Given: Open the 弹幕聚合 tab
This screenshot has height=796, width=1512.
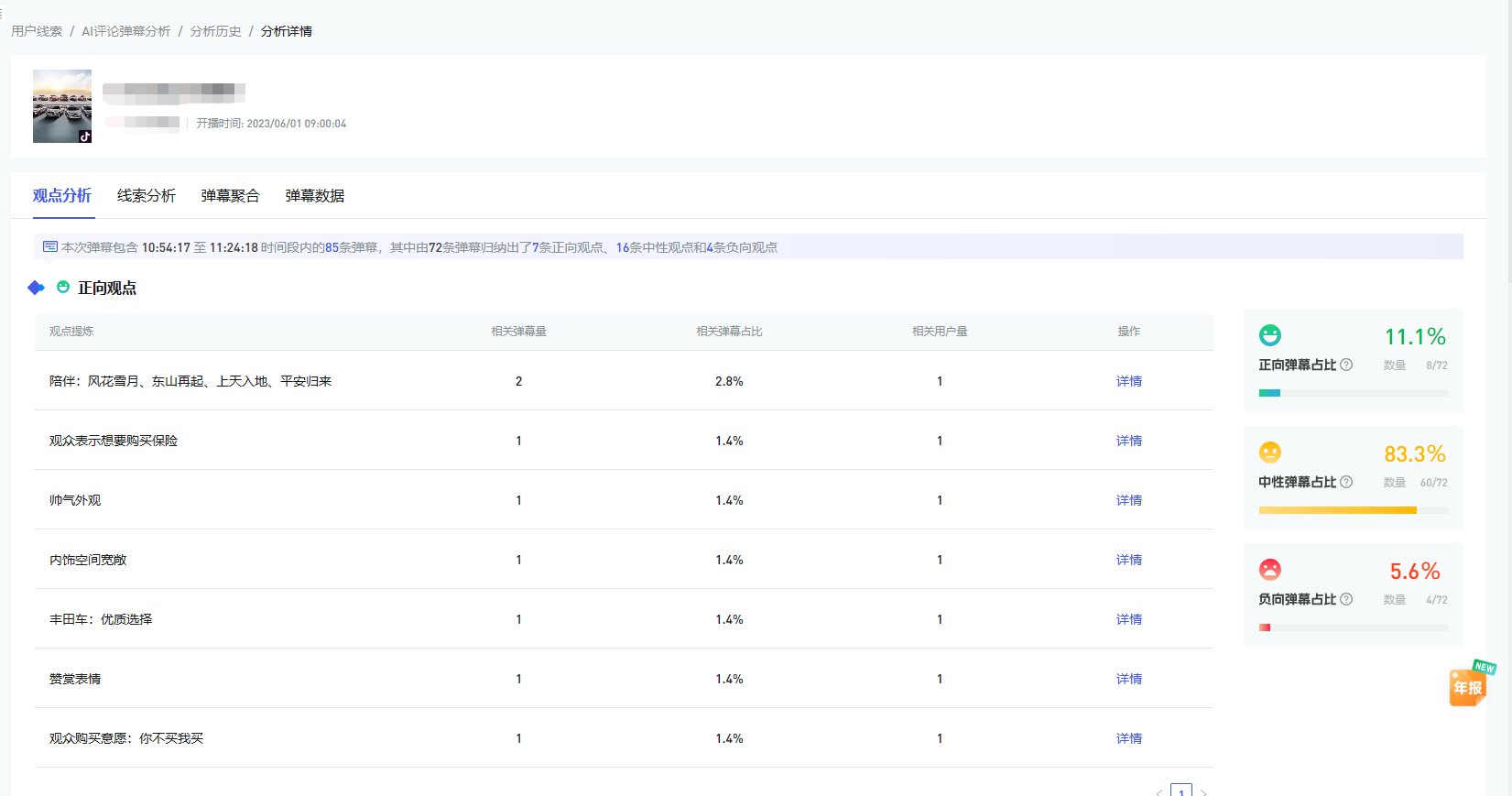Looking at the screenshot, I should click(x=231, y=196).
